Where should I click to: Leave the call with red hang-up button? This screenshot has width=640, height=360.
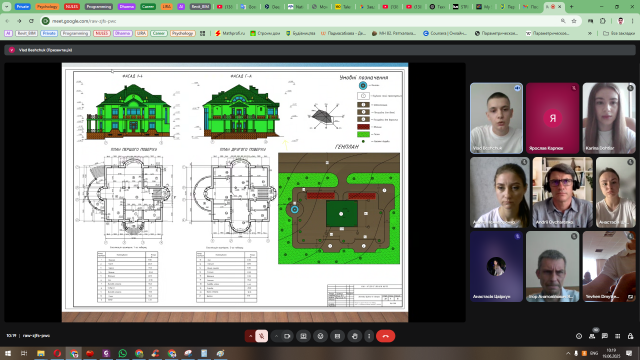pyautogui.click(x=385, y=336)
